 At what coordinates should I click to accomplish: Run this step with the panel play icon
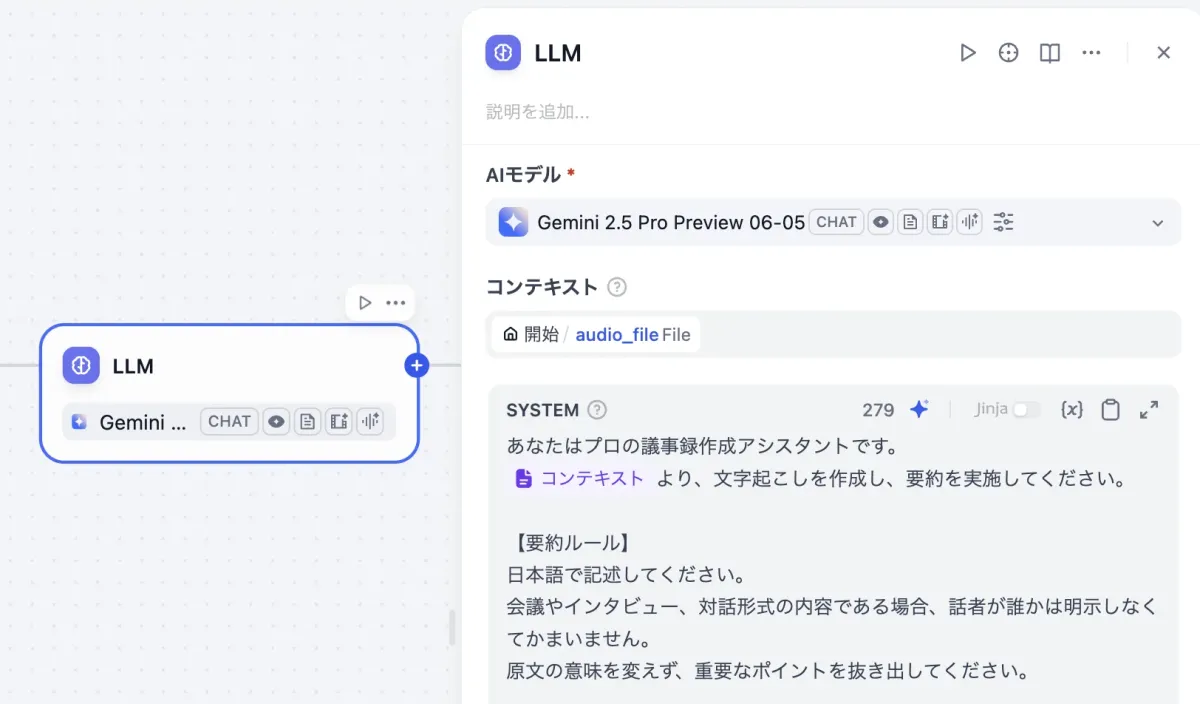coord(967,53)
